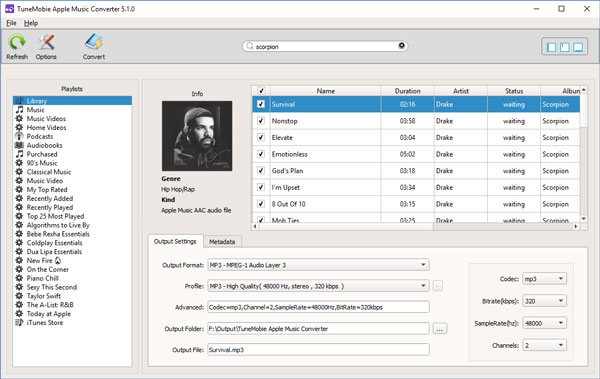Viewport: 600px width, 379px height.
Task: Click the Output File name field
Action: coord(318,350)
